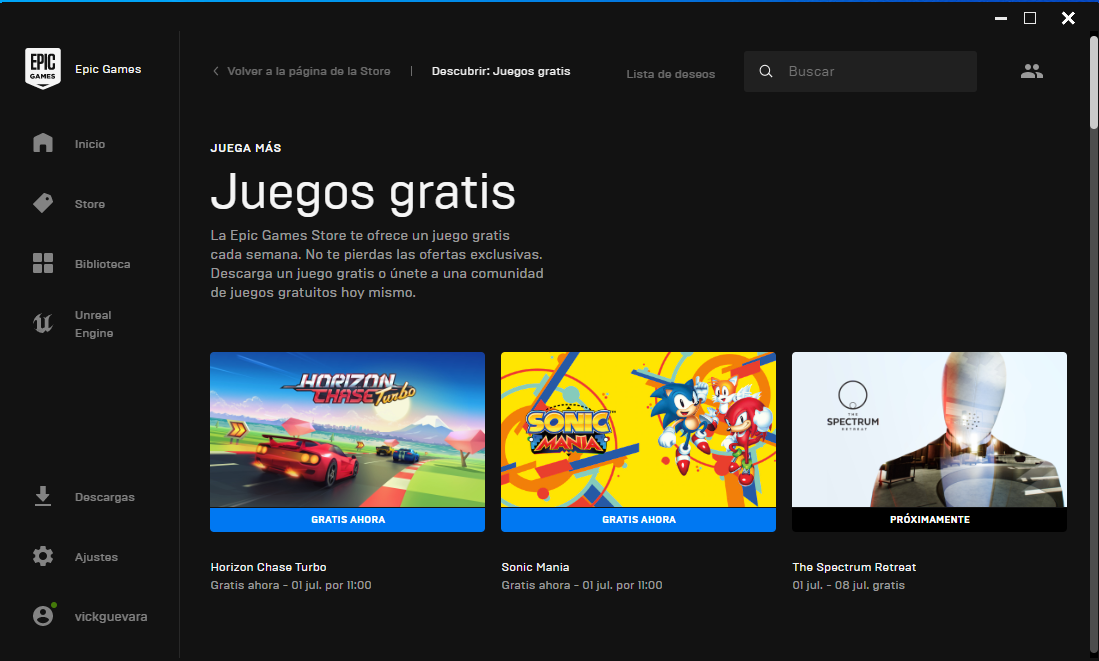Go to Store in the sidebar
Image resolution: width=1099 pixels, height=661 pixels.
click(x=90, y=204)
